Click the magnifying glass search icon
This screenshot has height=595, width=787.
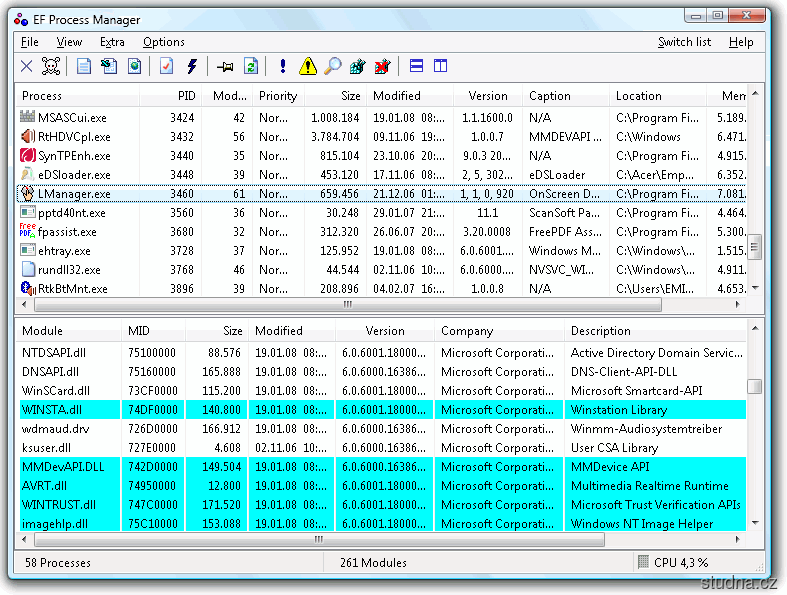332,67
